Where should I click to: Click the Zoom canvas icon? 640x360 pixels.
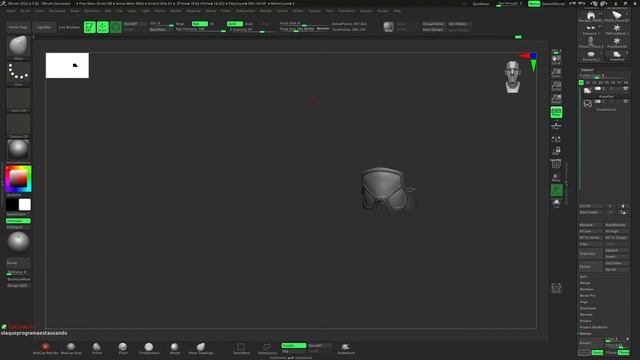[556, 73]
